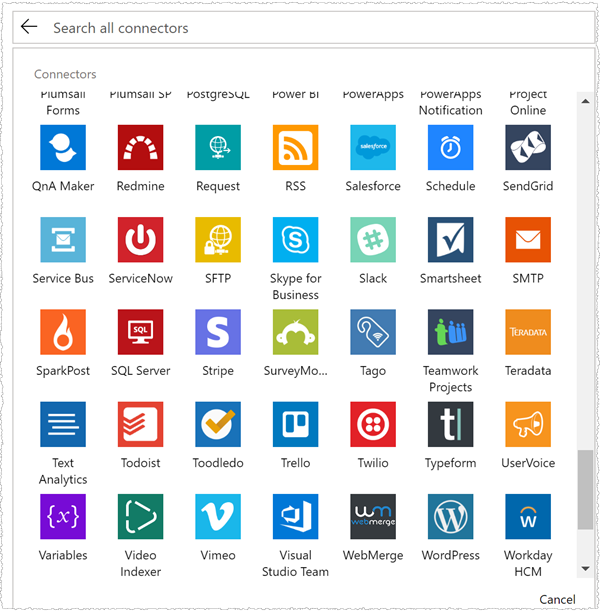Click the PowerApps Notification label

450,102
